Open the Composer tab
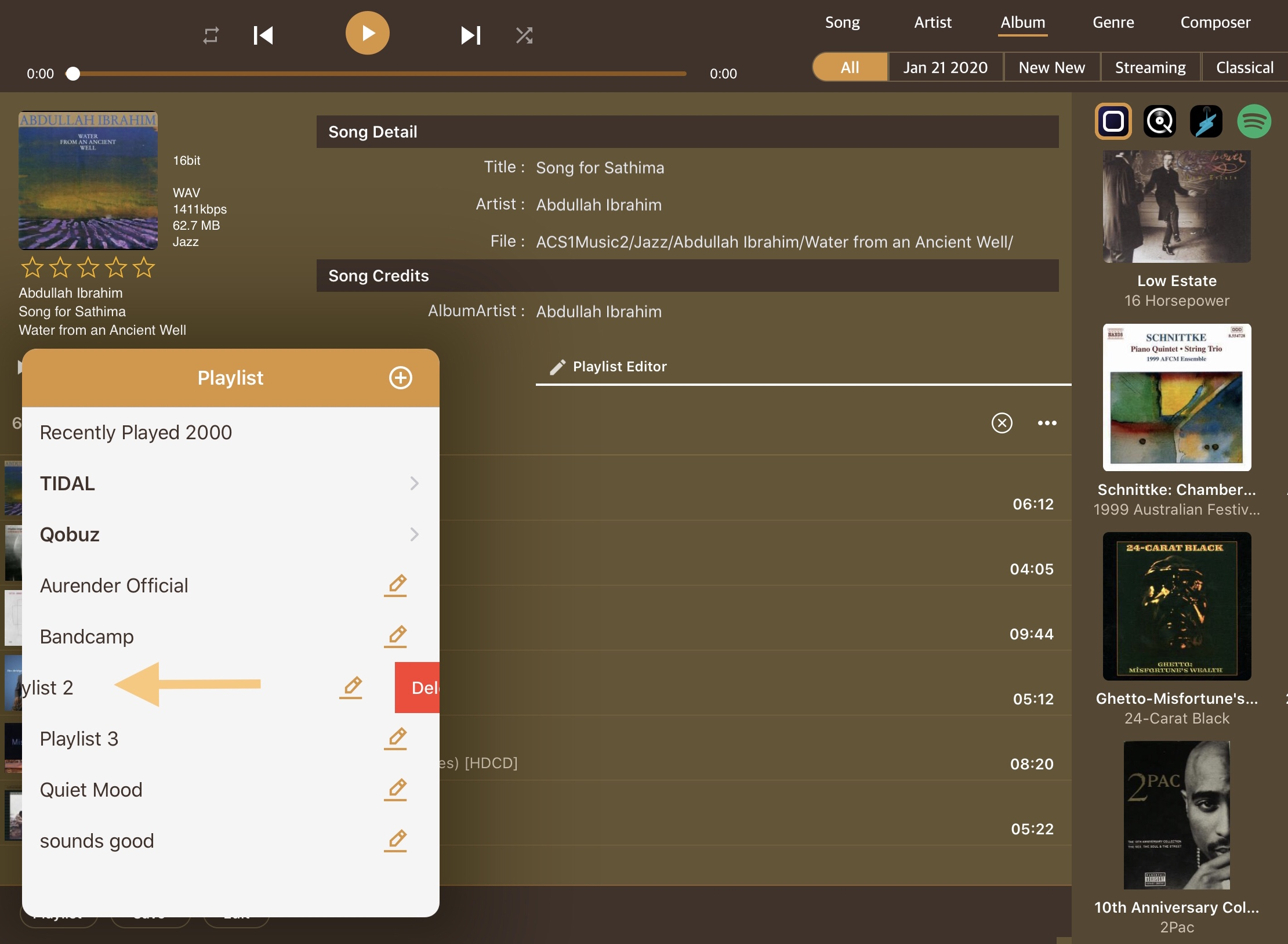Image resolution: width=1288 pixels, height=944 pixels. pos(1215,23)
